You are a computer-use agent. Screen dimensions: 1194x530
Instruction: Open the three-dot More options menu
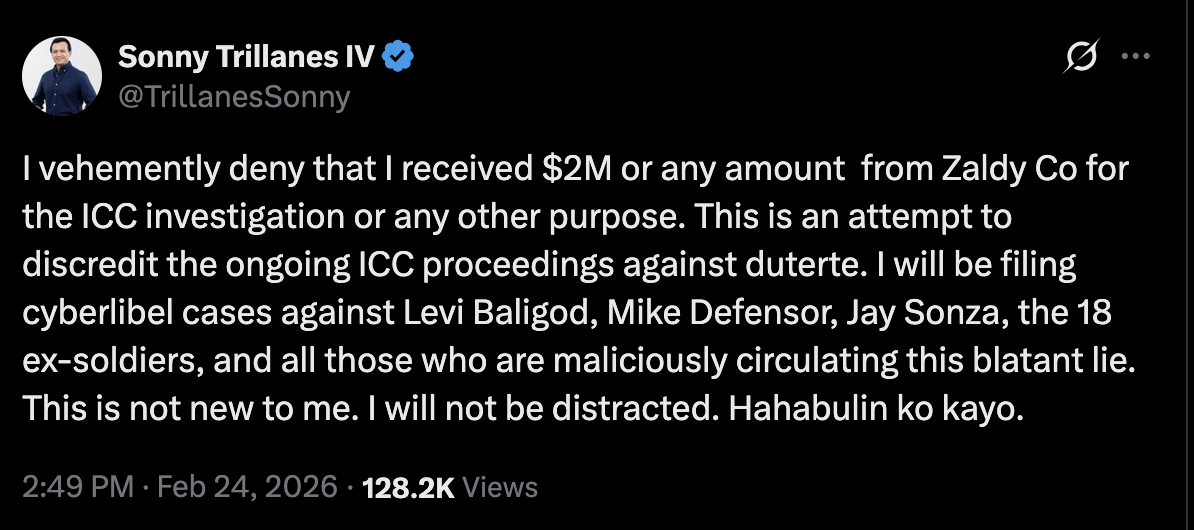(1136, 57)
